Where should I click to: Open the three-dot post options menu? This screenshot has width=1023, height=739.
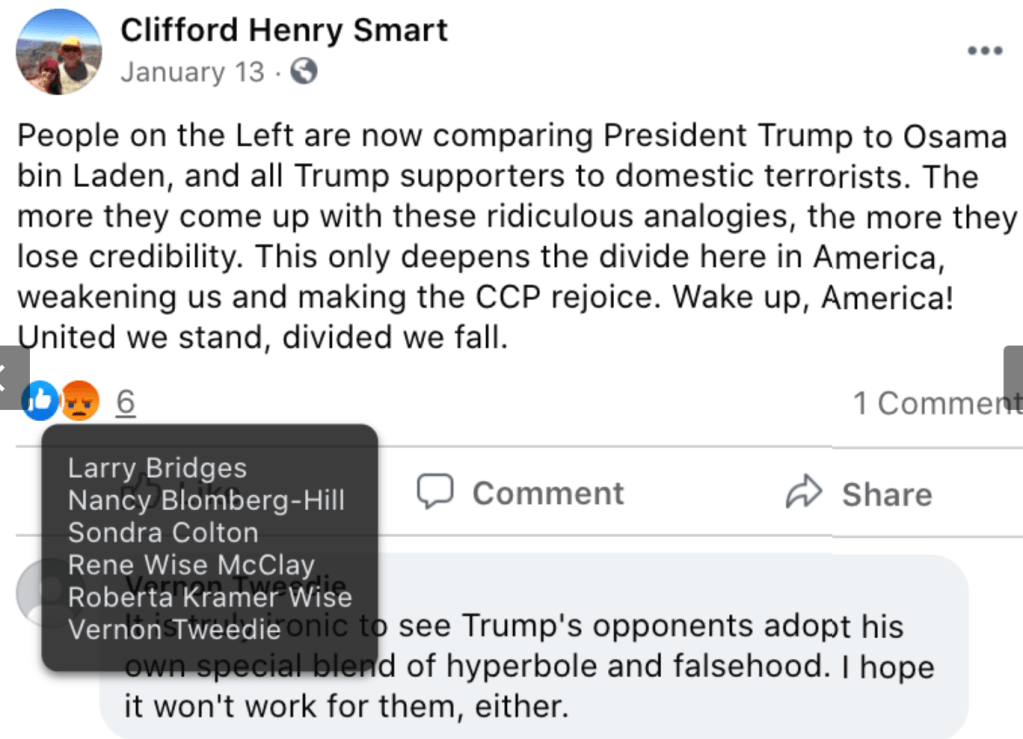984,51
